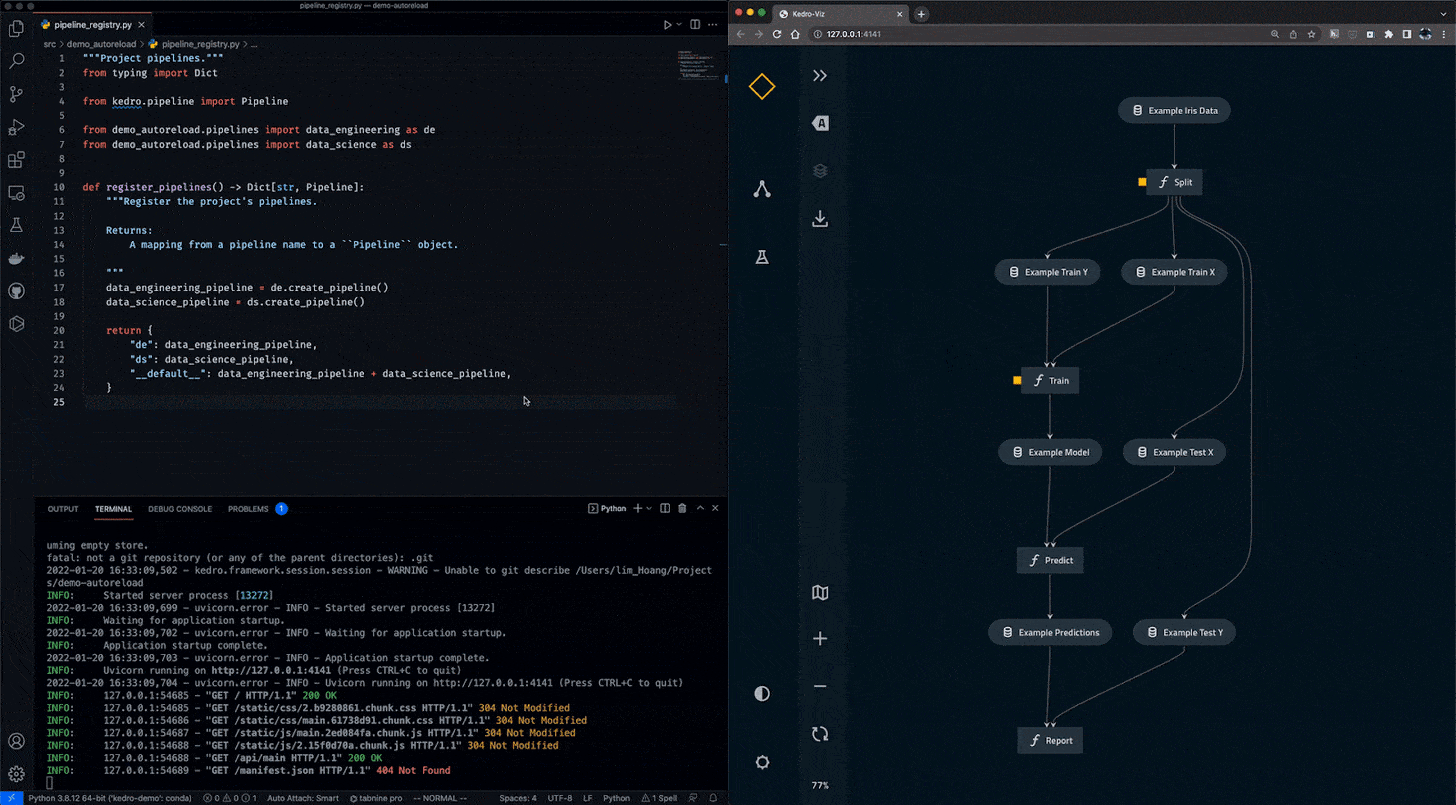Viewport: 1456px width, 805px height.
Task: Toggle the Kedro-Viz light/dark theme
Action: click(762, 693)
